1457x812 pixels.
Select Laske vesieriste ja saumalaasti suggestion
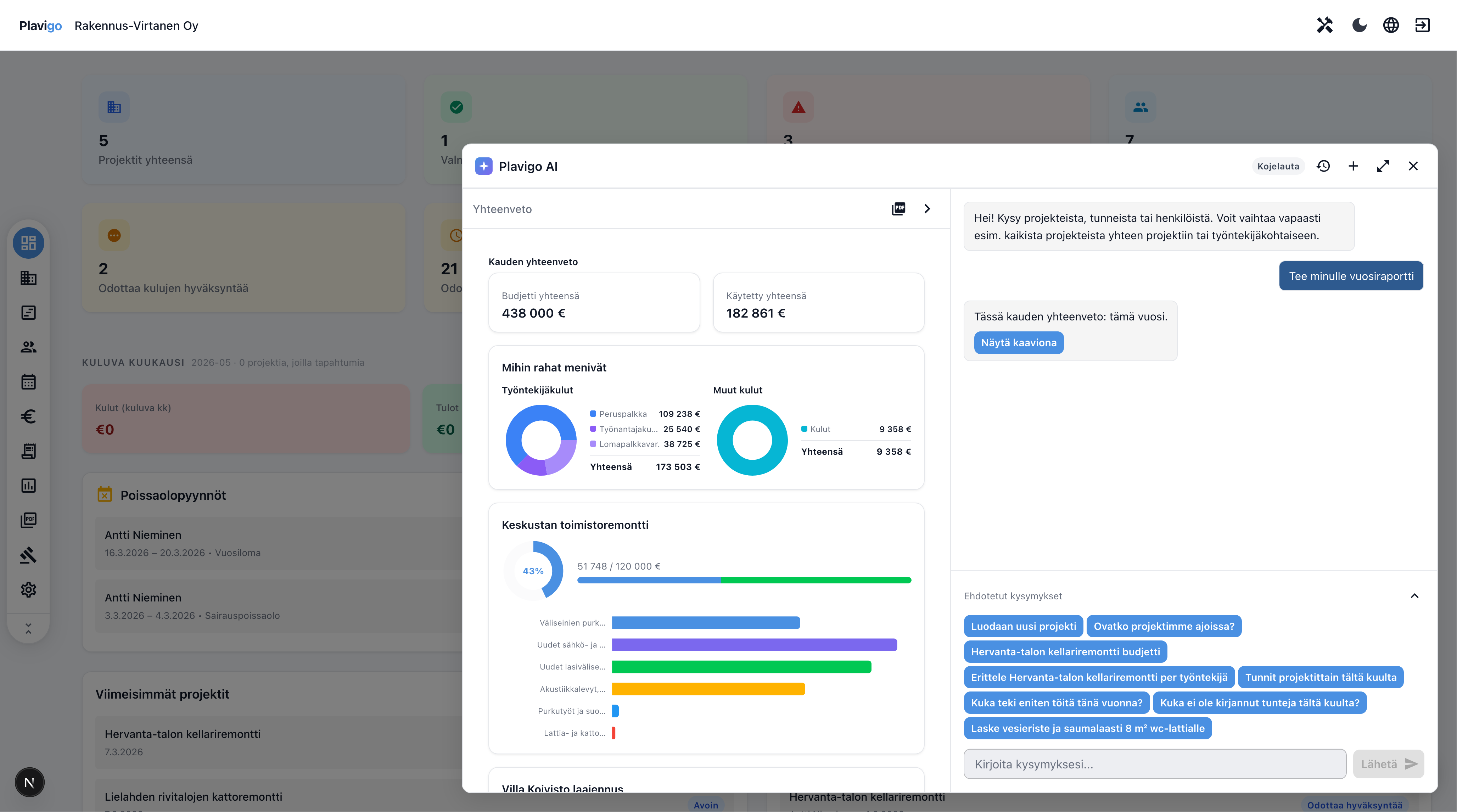point(1088,728)
